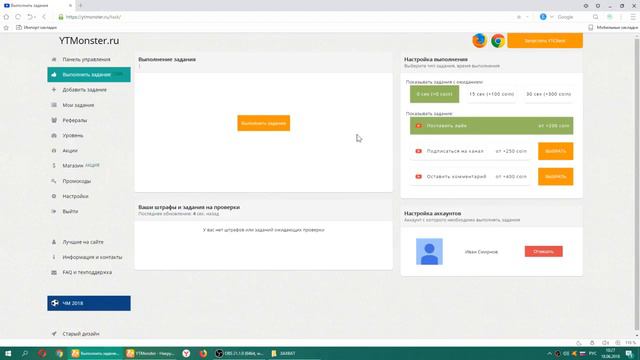
Task: Choose Оставить комментарий with its orange button
Action: tap(556, 176)
